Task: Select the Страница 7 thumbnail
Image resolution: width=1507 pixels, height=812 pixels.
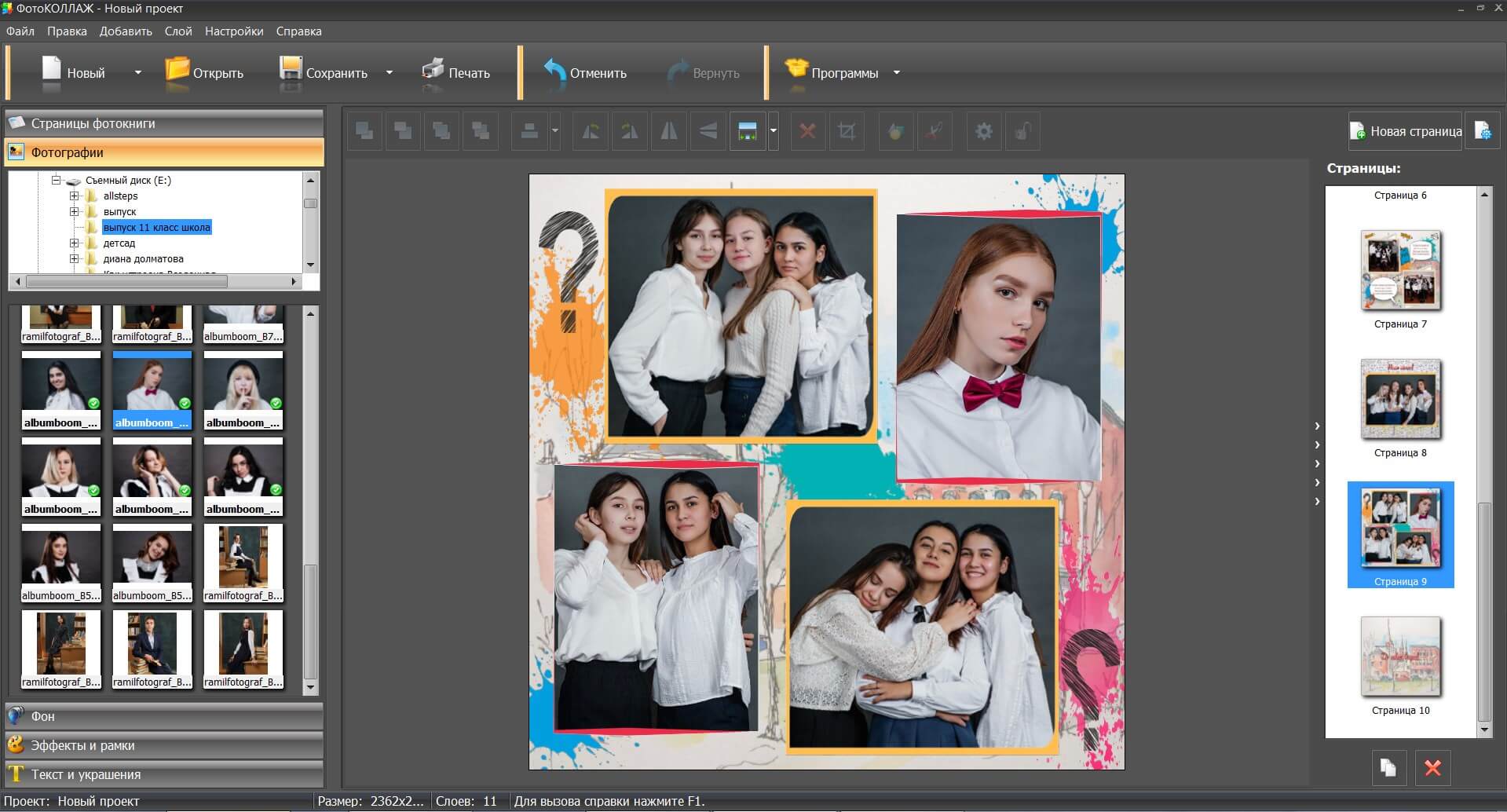Action: click(x=1400, y=270)
